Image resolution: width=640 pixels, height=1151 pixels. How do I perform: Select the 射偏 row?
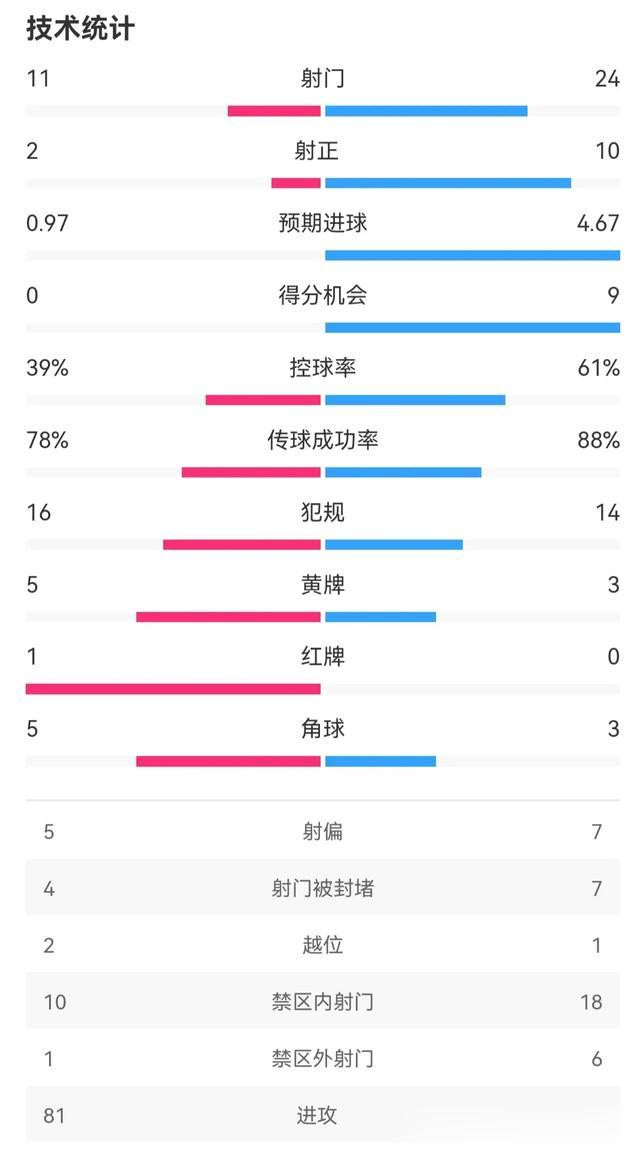(x=322, y=832)
